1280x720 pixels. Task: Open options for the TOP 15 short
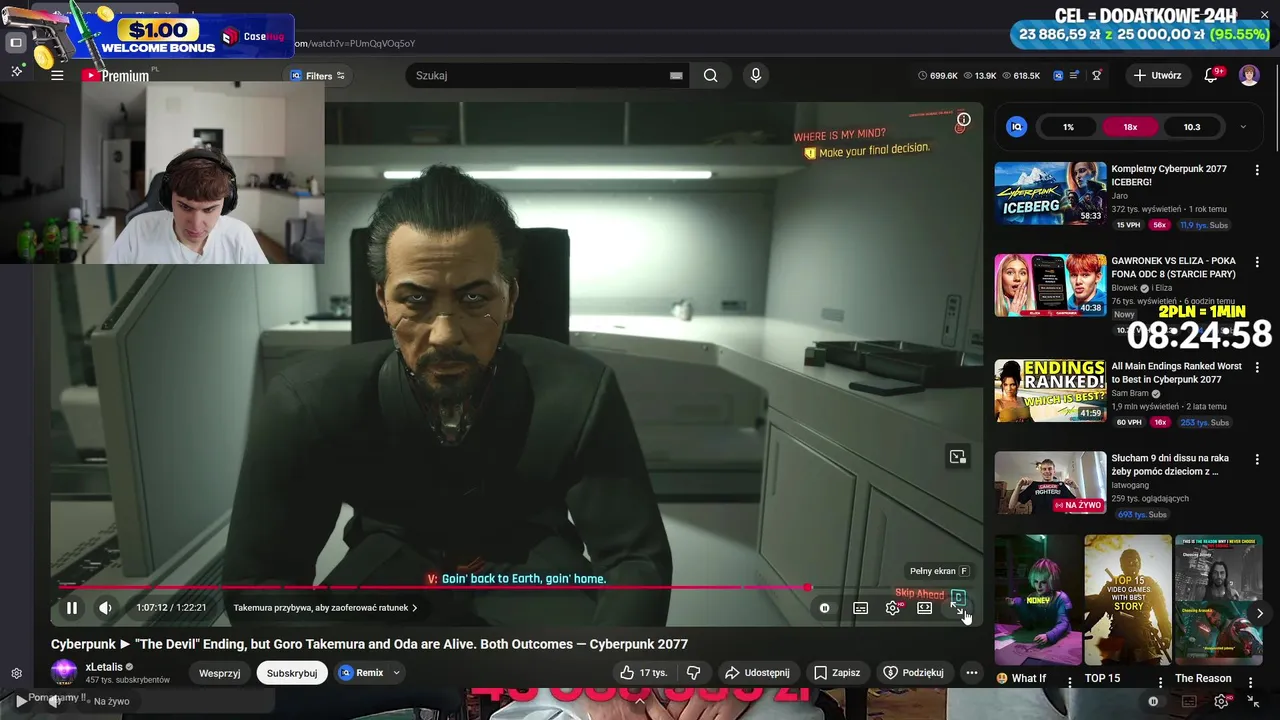1160,681
